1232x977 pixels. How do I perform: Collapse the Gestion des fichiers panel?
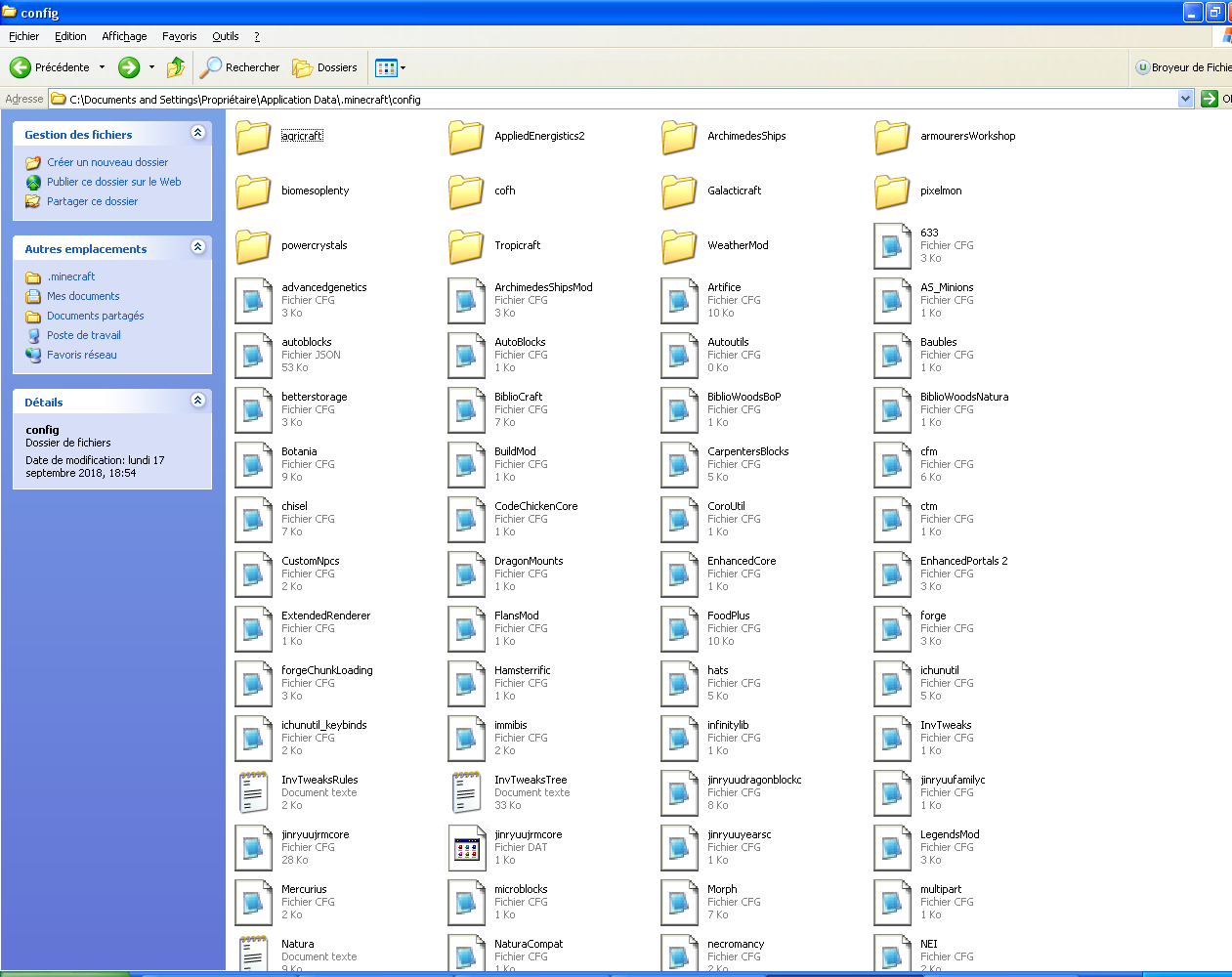pyautogui.click(x=198, y=133)
